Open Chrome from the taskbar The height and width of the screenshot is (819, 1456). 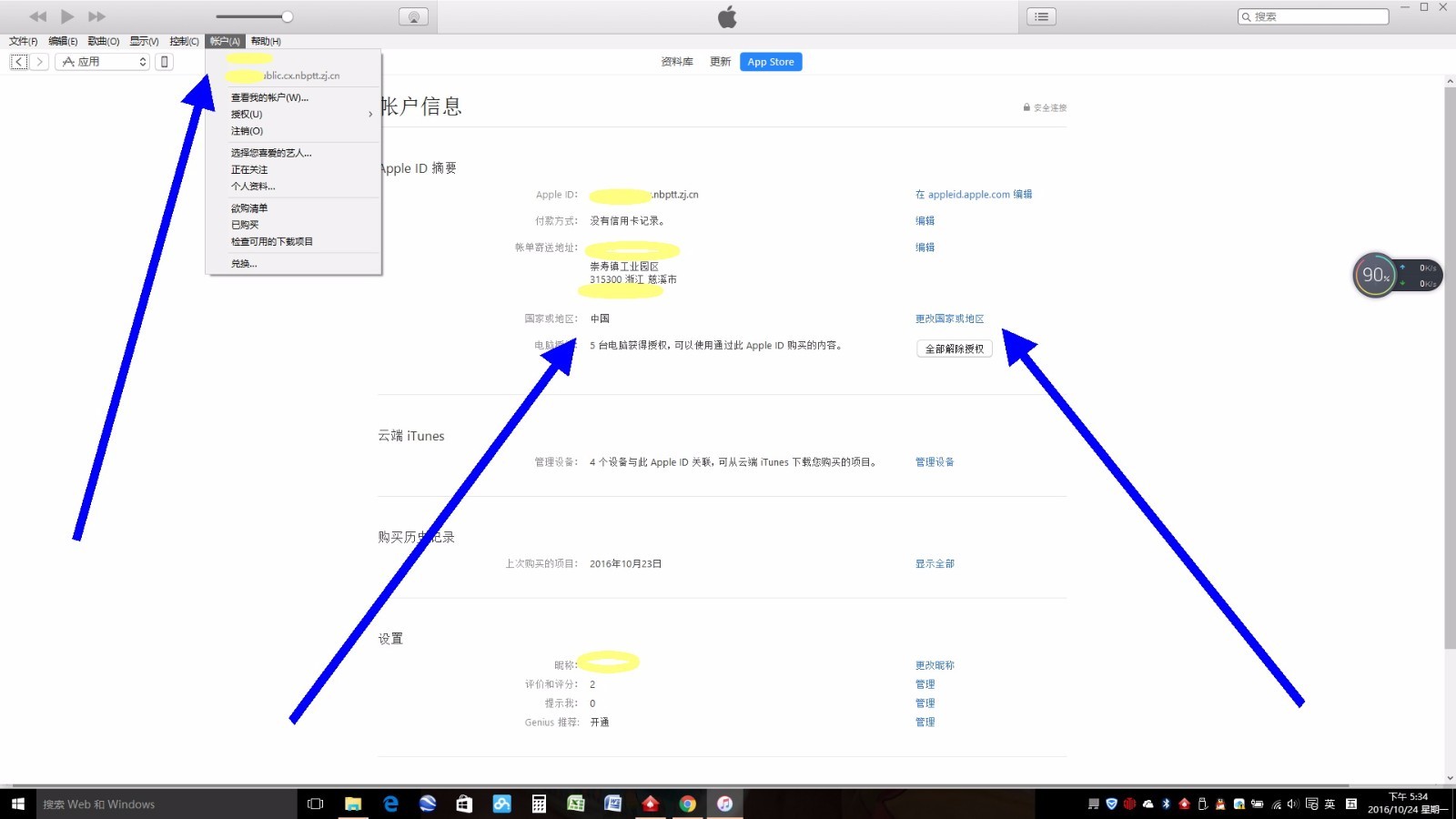pos(688,804)
